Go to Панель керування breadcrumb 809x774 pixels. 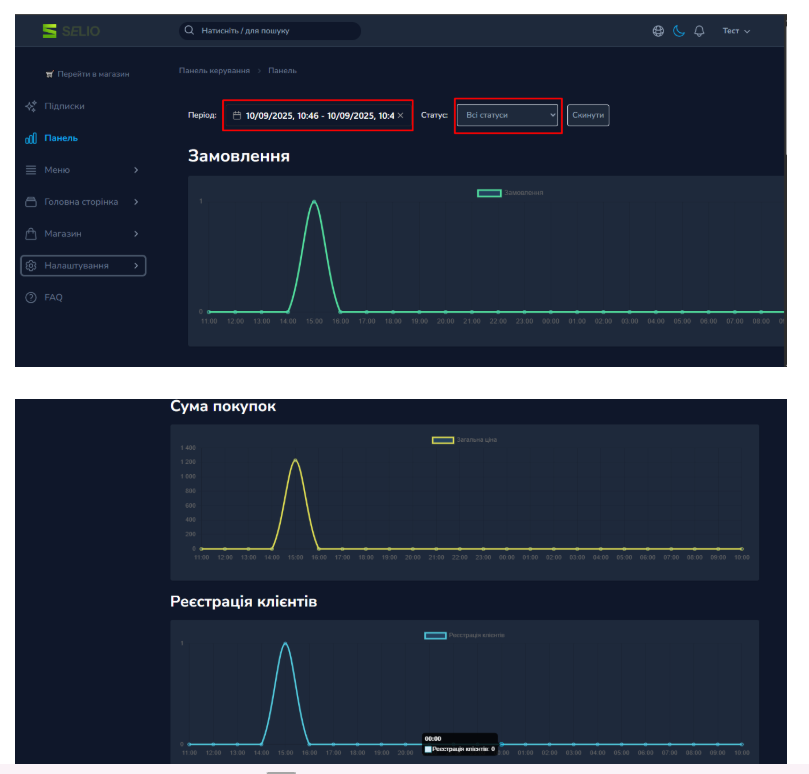pos(214,71)
